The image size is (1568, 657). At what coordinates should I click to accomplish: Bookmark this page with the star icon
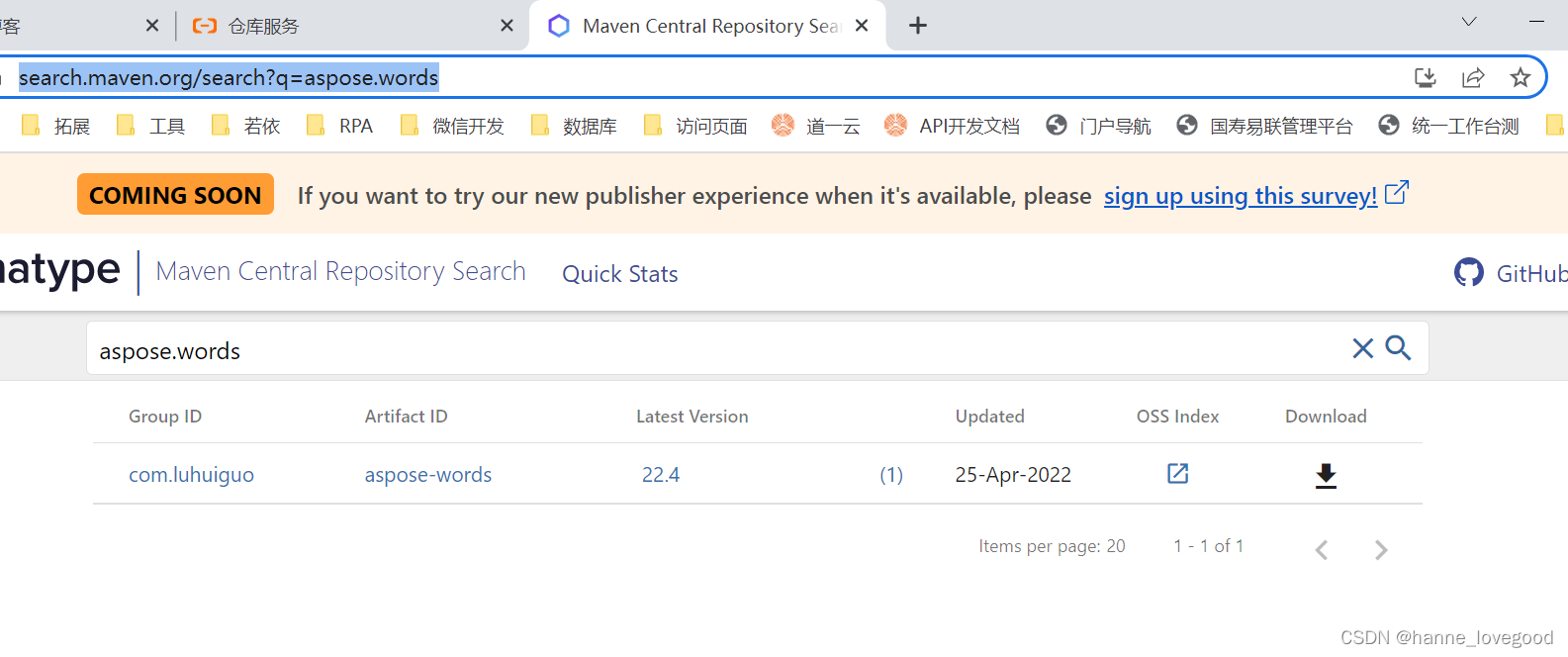[1521, 77]
